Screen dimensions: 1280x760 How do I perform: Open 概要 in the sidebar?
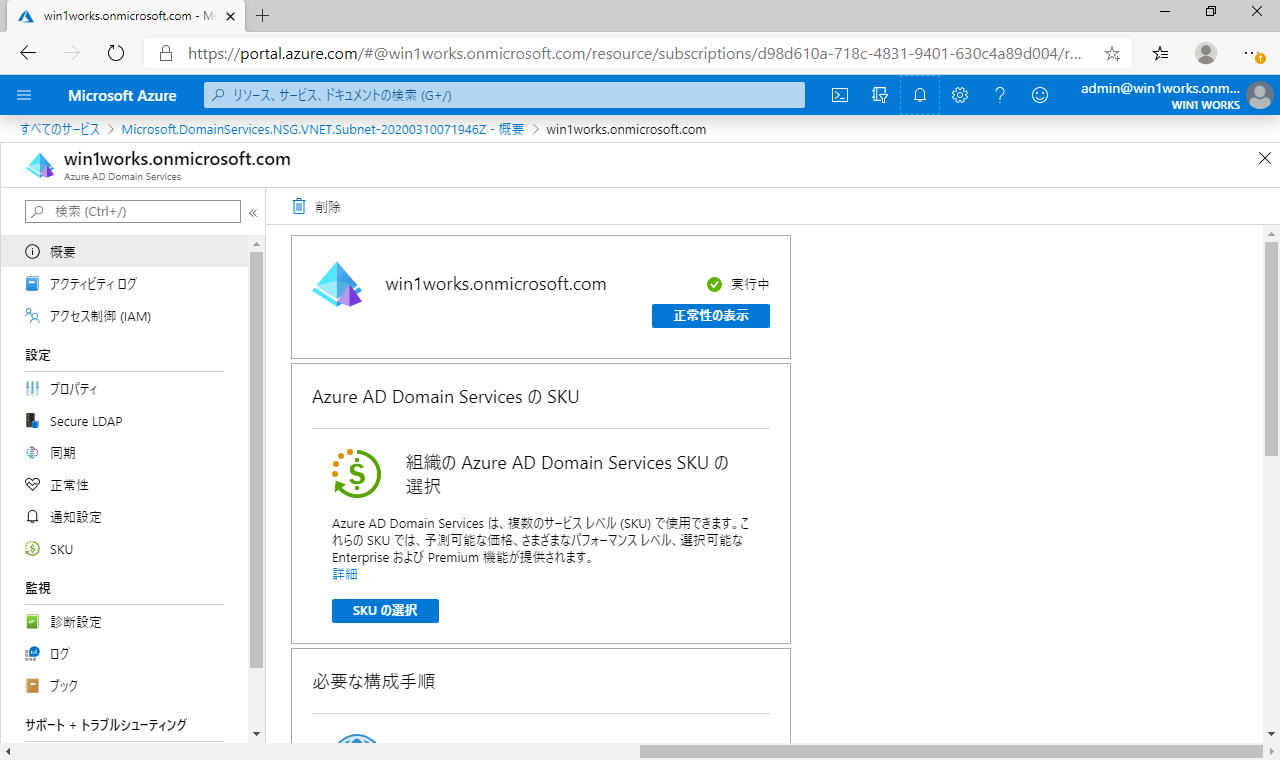124,252
